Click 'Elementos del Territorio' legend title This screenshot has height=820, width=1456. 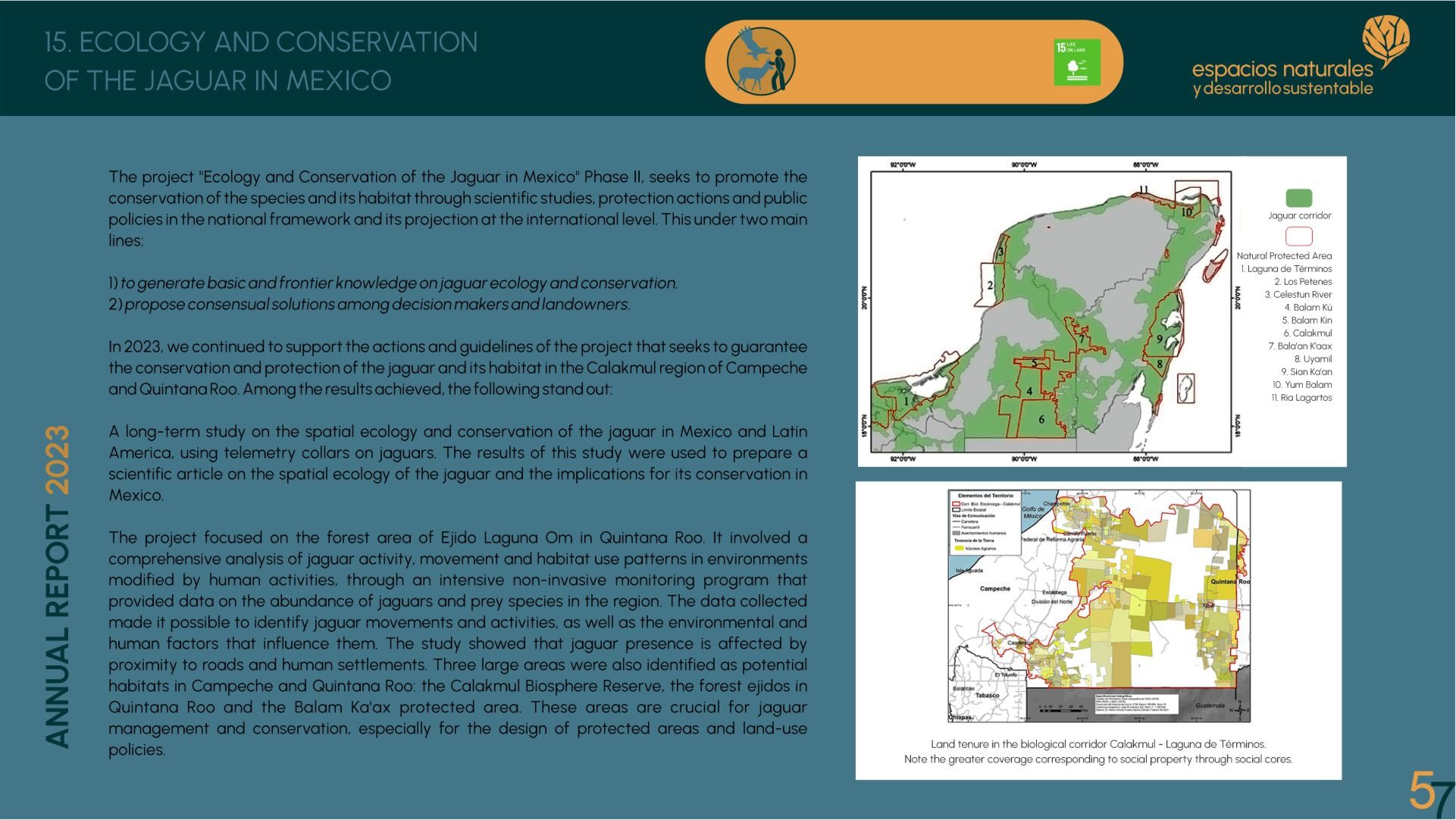pyautogui.click(x=985, y=496)
